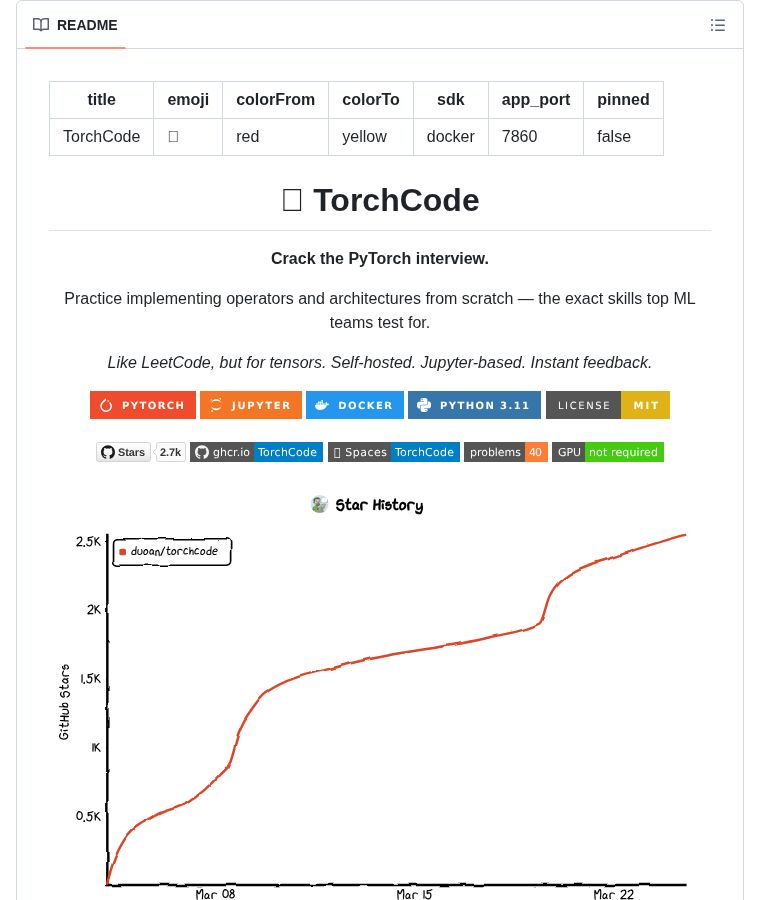Open the Jupyter badge

click(x=251, y=405)
